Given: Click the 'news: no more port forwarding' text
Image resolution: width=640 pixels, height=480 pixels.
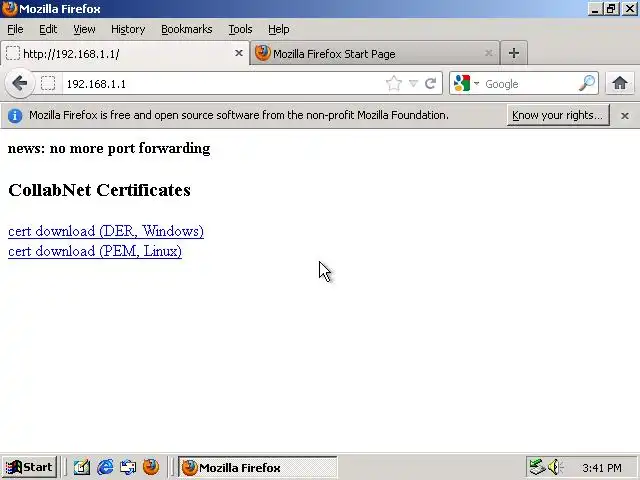Looking at the screenshot, I should coord(109,148).
